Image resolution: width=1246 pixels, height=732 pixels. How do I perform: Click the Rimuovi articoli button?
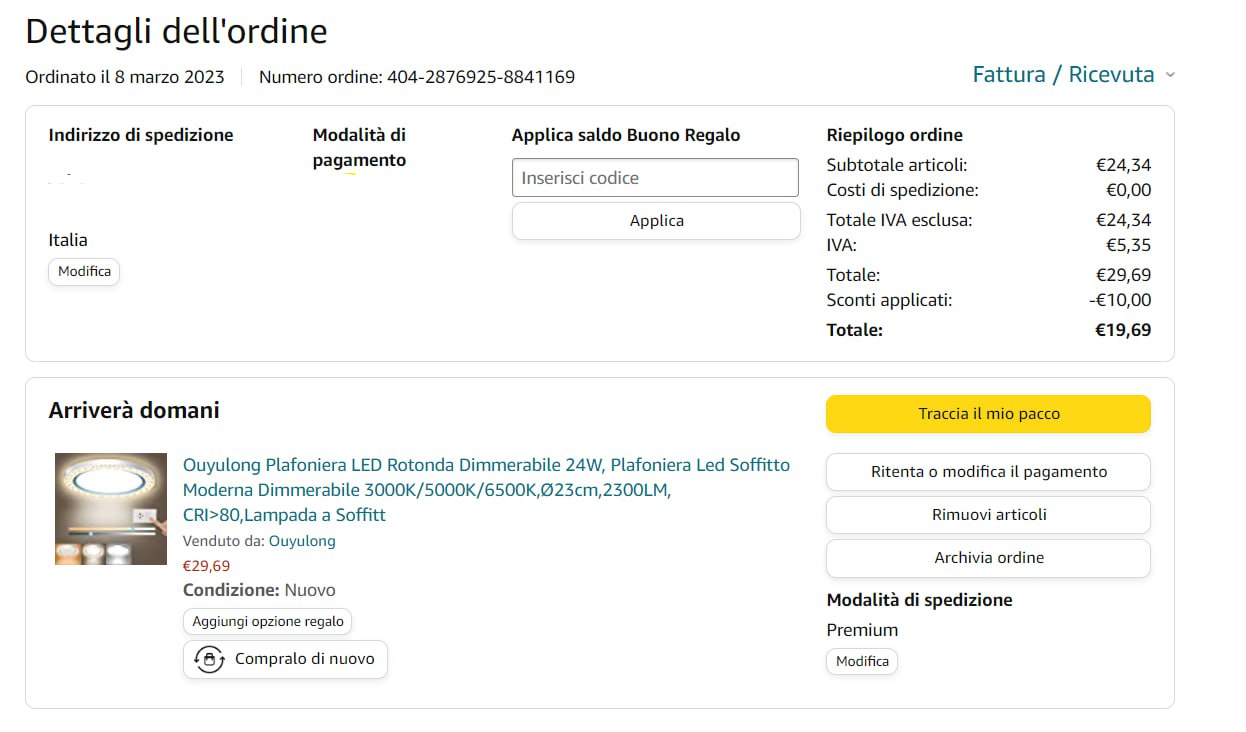pos(988,515)
